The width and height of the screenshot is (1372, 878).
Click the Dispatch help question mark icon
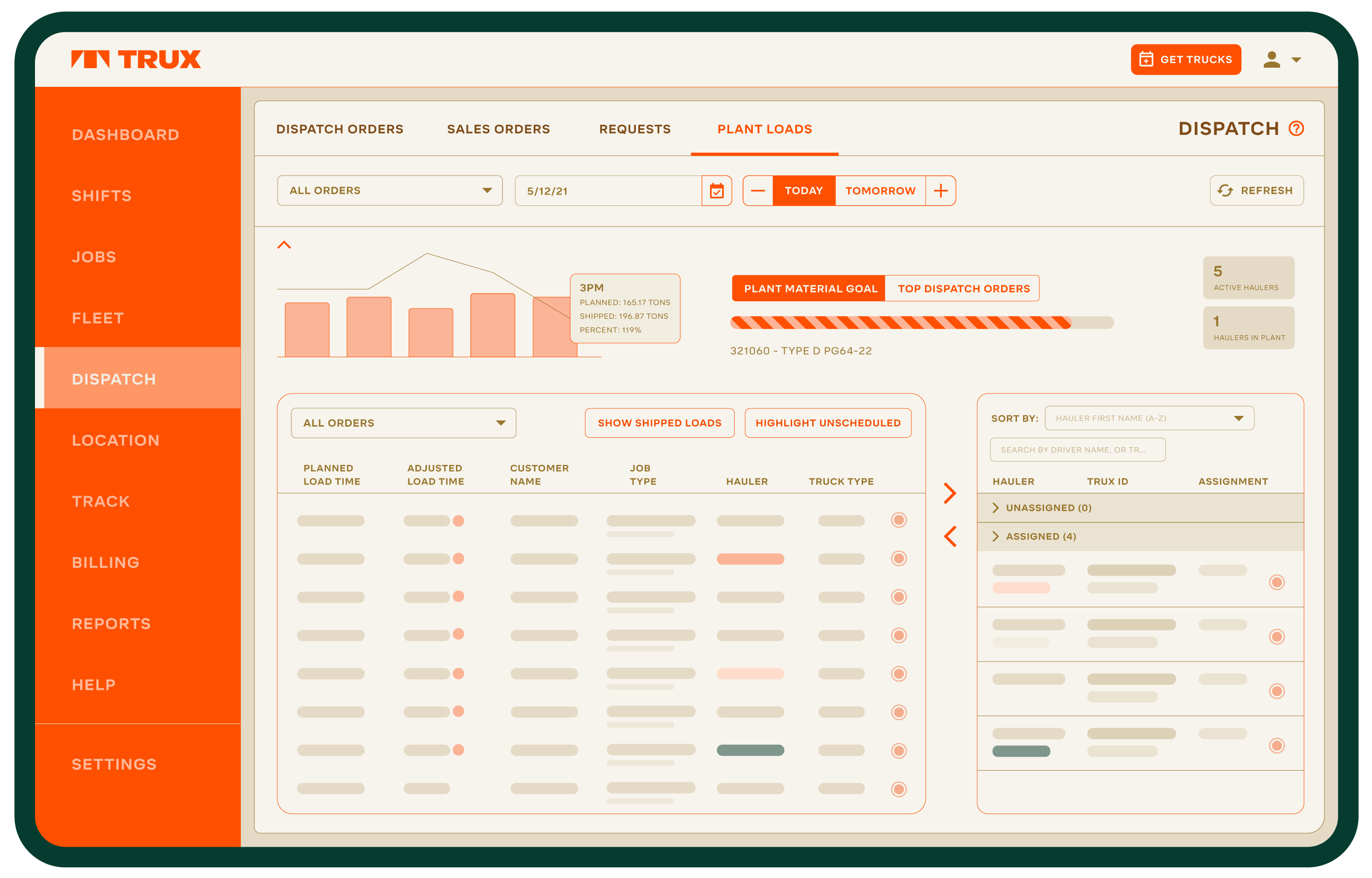tap(1295, 129)
